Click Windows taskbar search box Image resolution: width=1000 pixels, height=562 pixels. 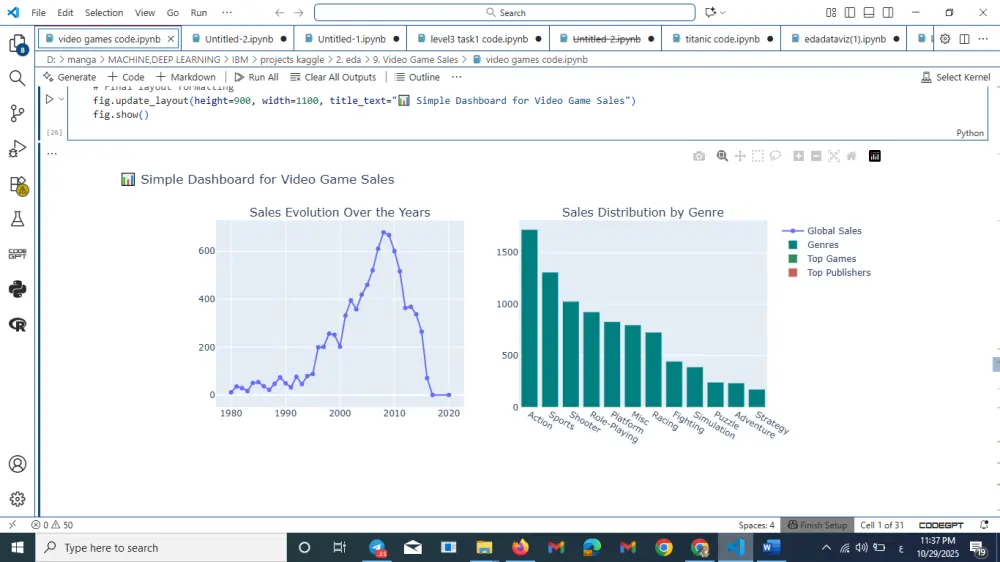[x=161, y=547]
